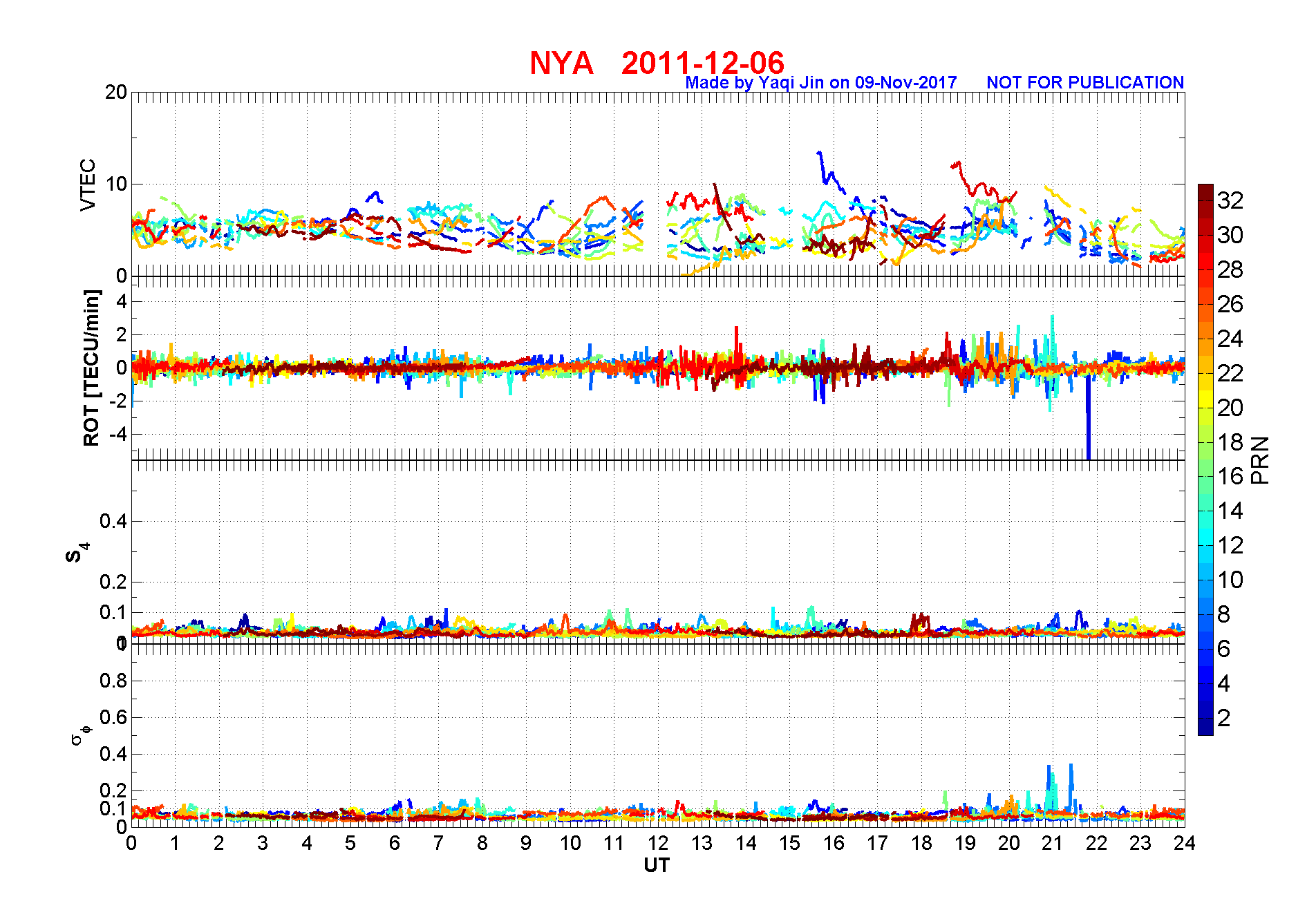Viewport: 1316px width, 919px height.
Task: Click x-axis tick label 24
Action: point(1185,843)
